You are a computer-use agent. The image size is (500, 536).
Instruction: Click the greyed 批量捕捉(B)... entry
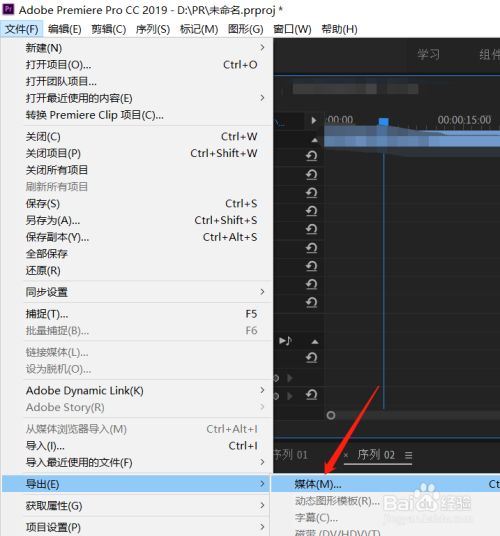[137, 331]
